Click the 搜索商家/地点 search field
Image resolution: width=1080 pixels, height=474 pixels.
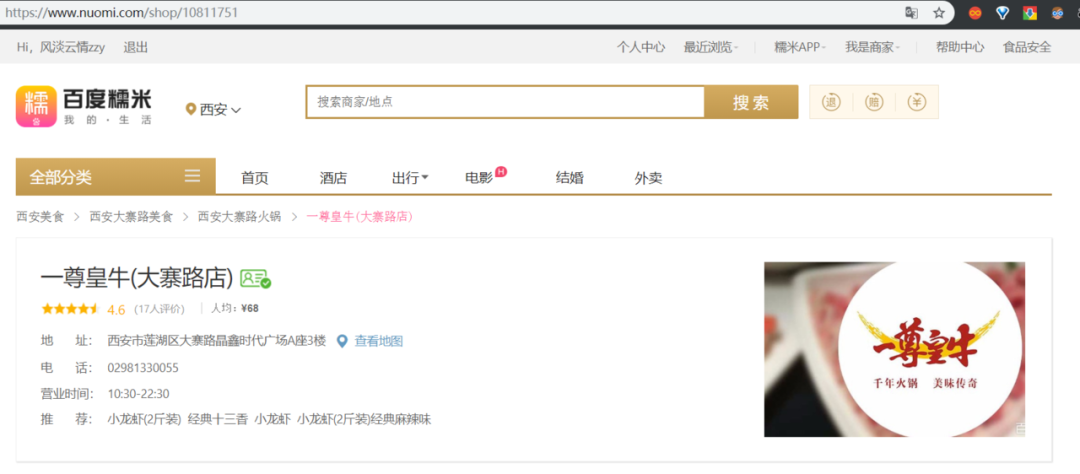506,102
